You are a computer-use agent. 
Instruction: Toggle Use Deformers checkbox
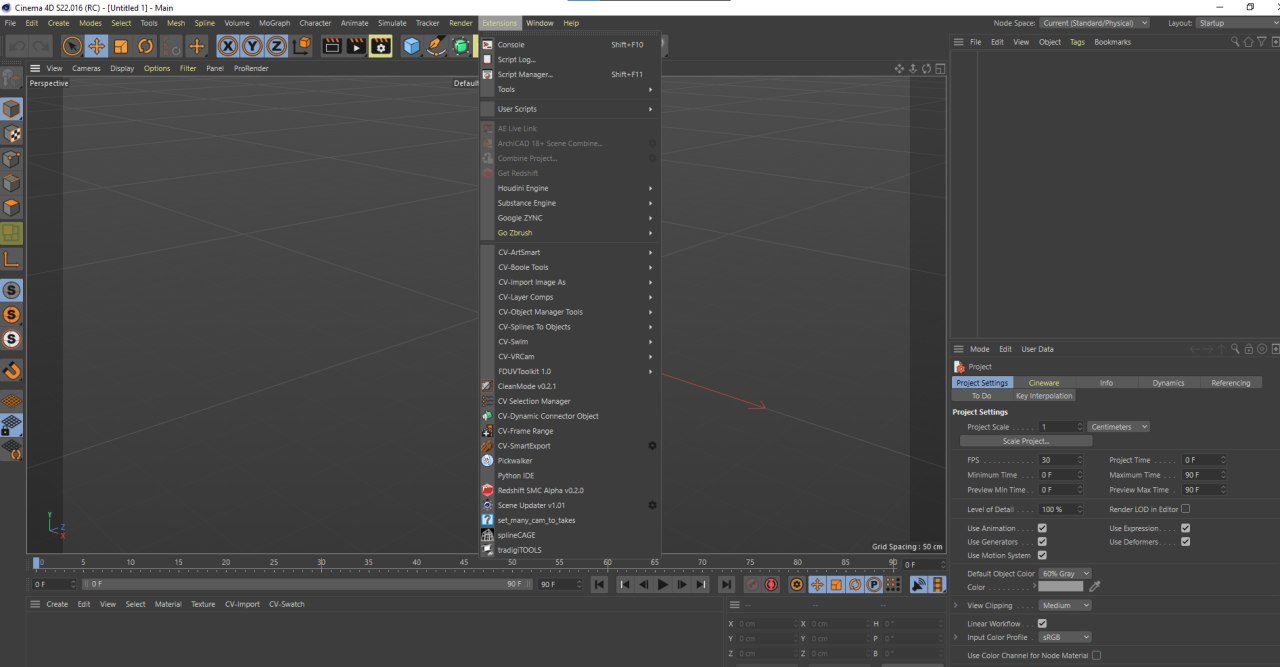tap(1185, 542)
